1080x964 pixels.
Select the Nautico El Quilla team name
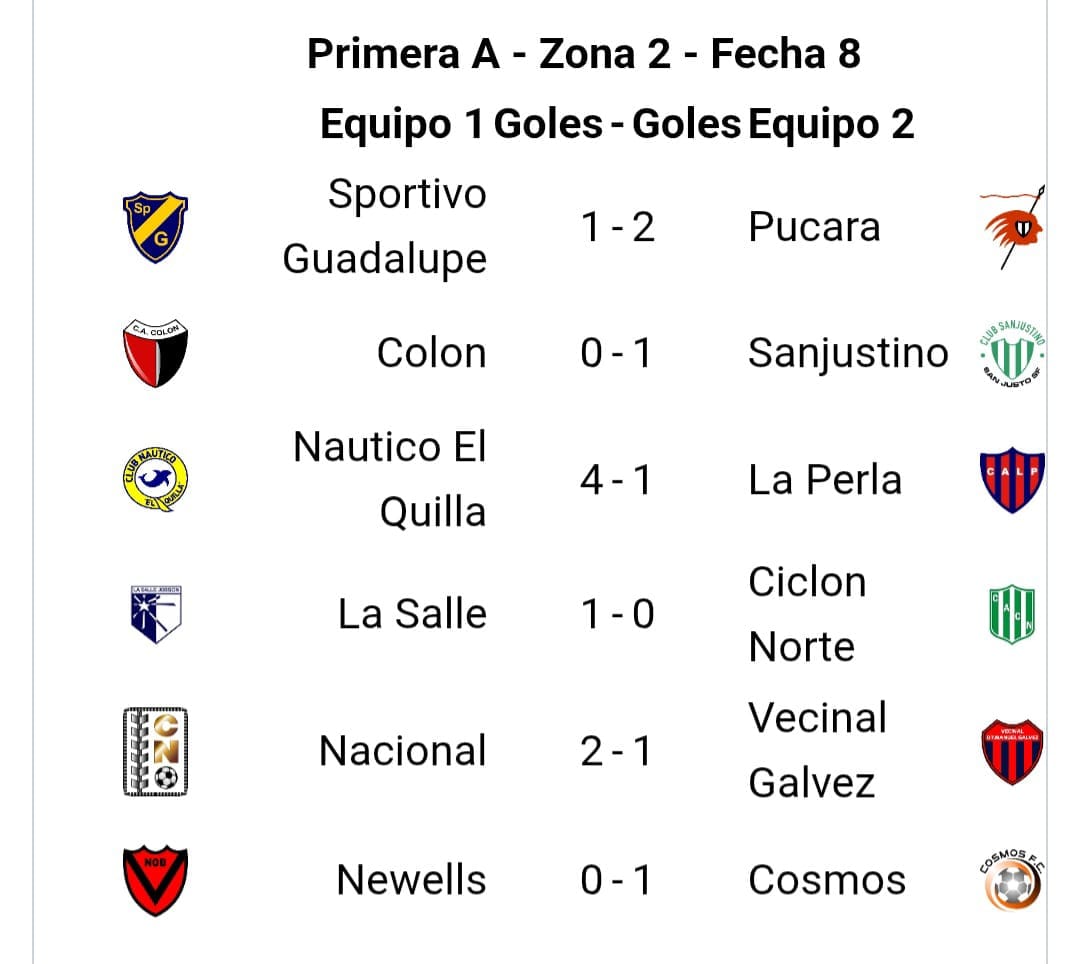pyautogui.click(x=390, y=480)
